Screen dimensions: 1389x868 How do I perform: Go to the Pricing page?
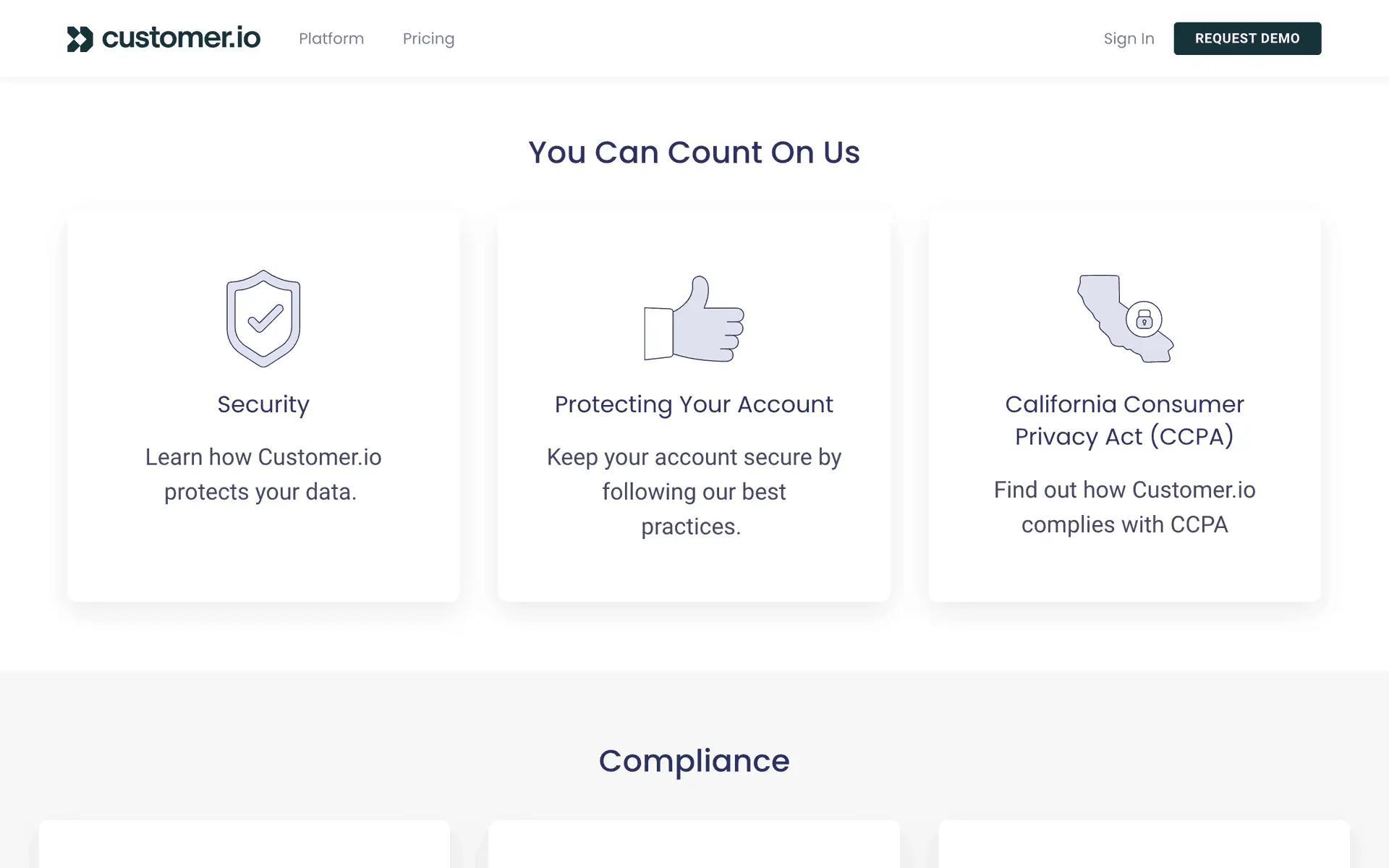click(x=428, y=39)
